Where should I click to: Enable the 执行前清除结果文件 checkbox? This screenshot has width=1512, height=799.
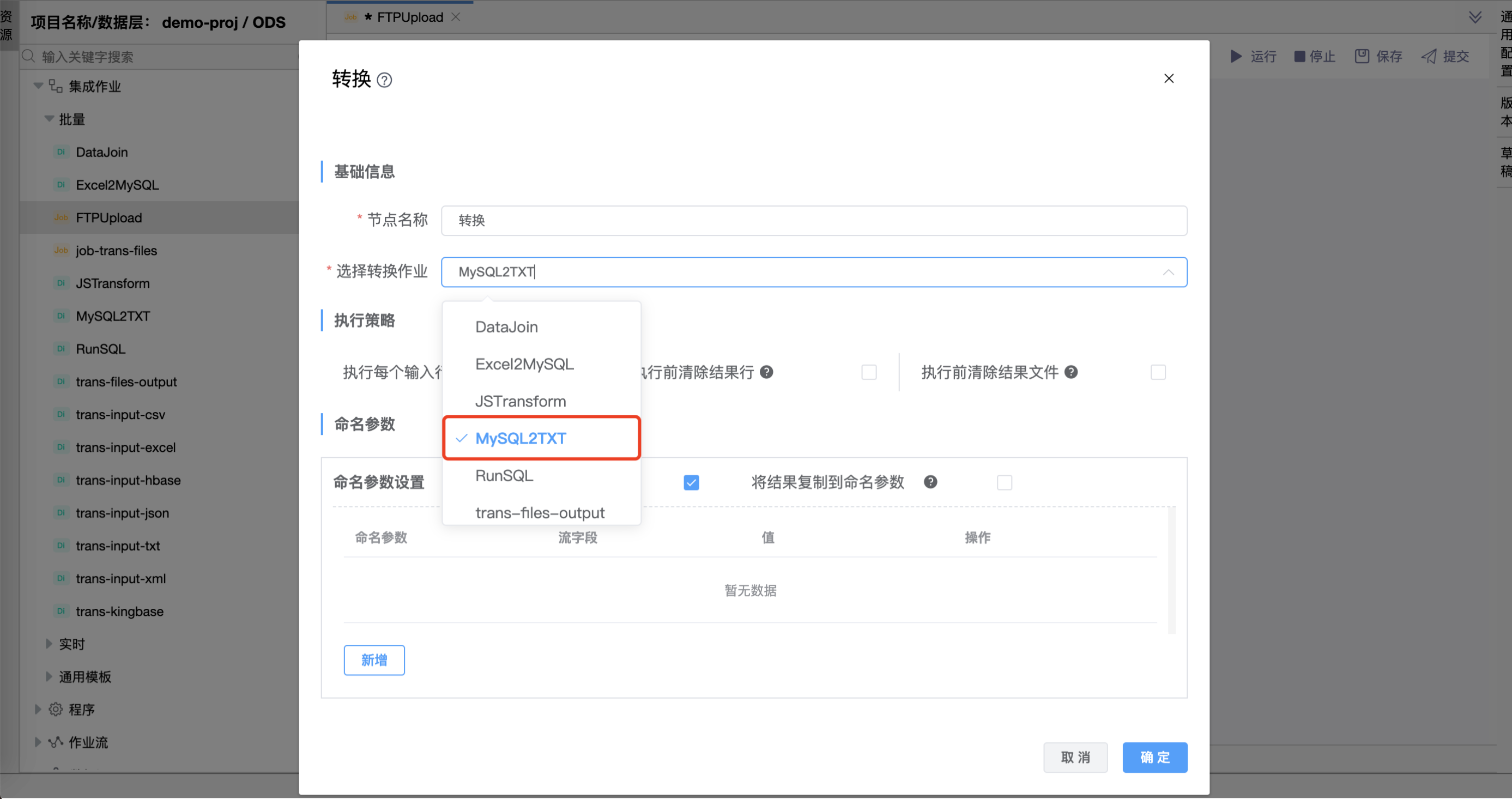click(1158, 372)
